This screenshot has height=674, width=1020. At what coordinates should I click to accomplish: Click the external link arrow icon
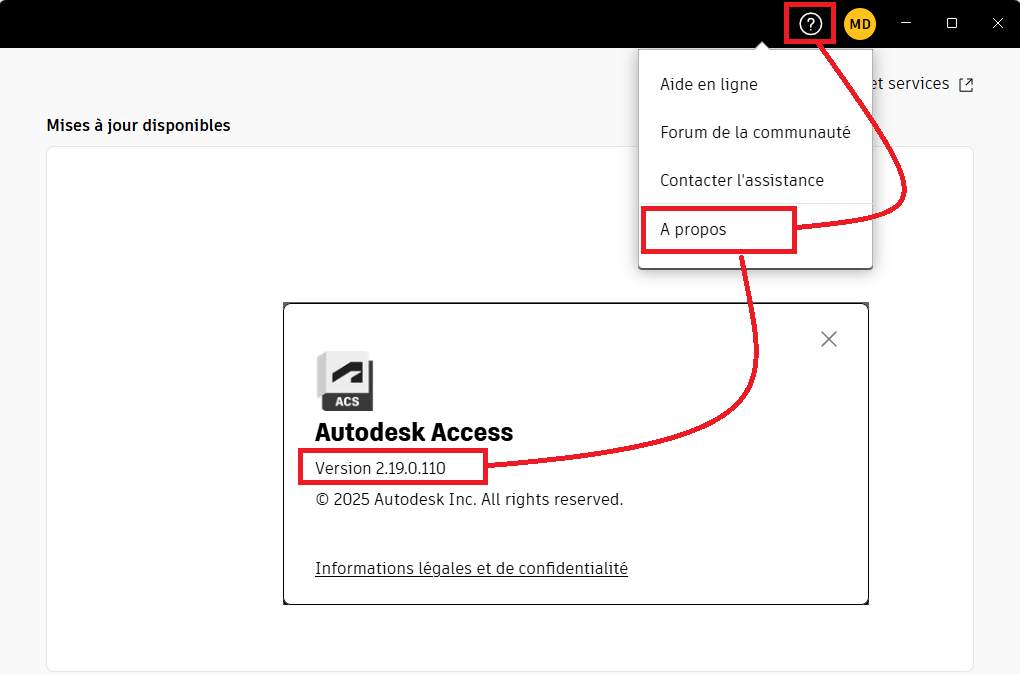[966, 85]
